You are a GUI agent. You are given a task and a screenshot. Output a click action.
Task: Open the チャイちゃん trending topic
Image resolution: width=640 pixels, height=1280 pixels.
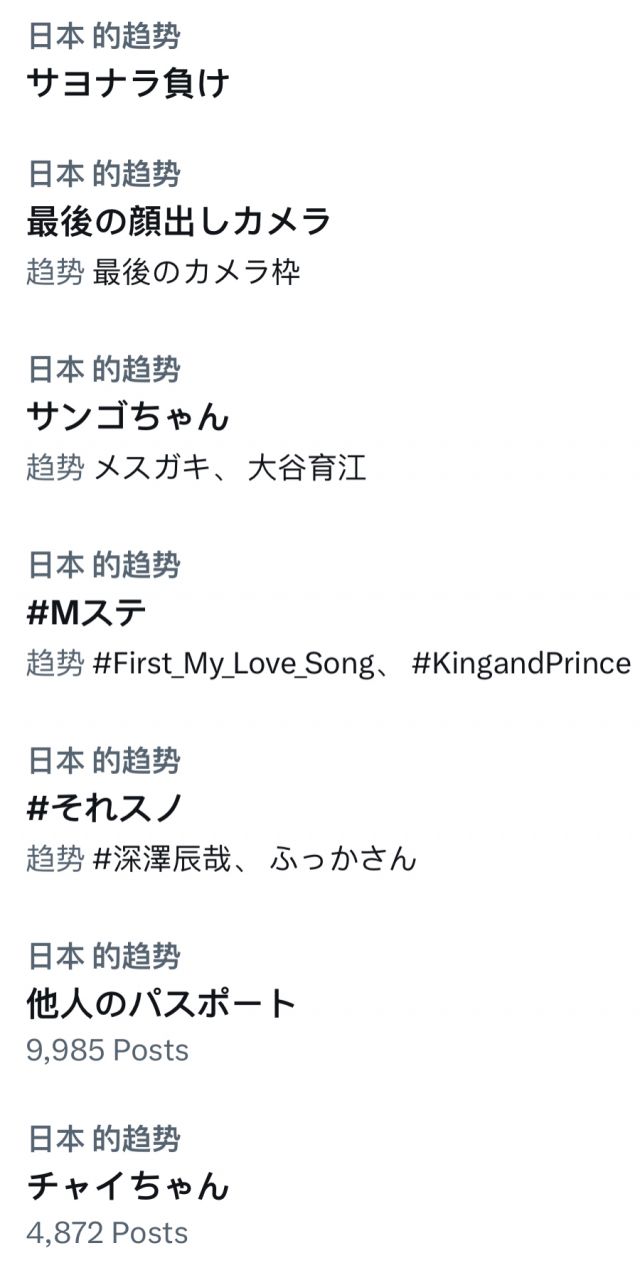pyautogui.click(x=128, y=1186)
